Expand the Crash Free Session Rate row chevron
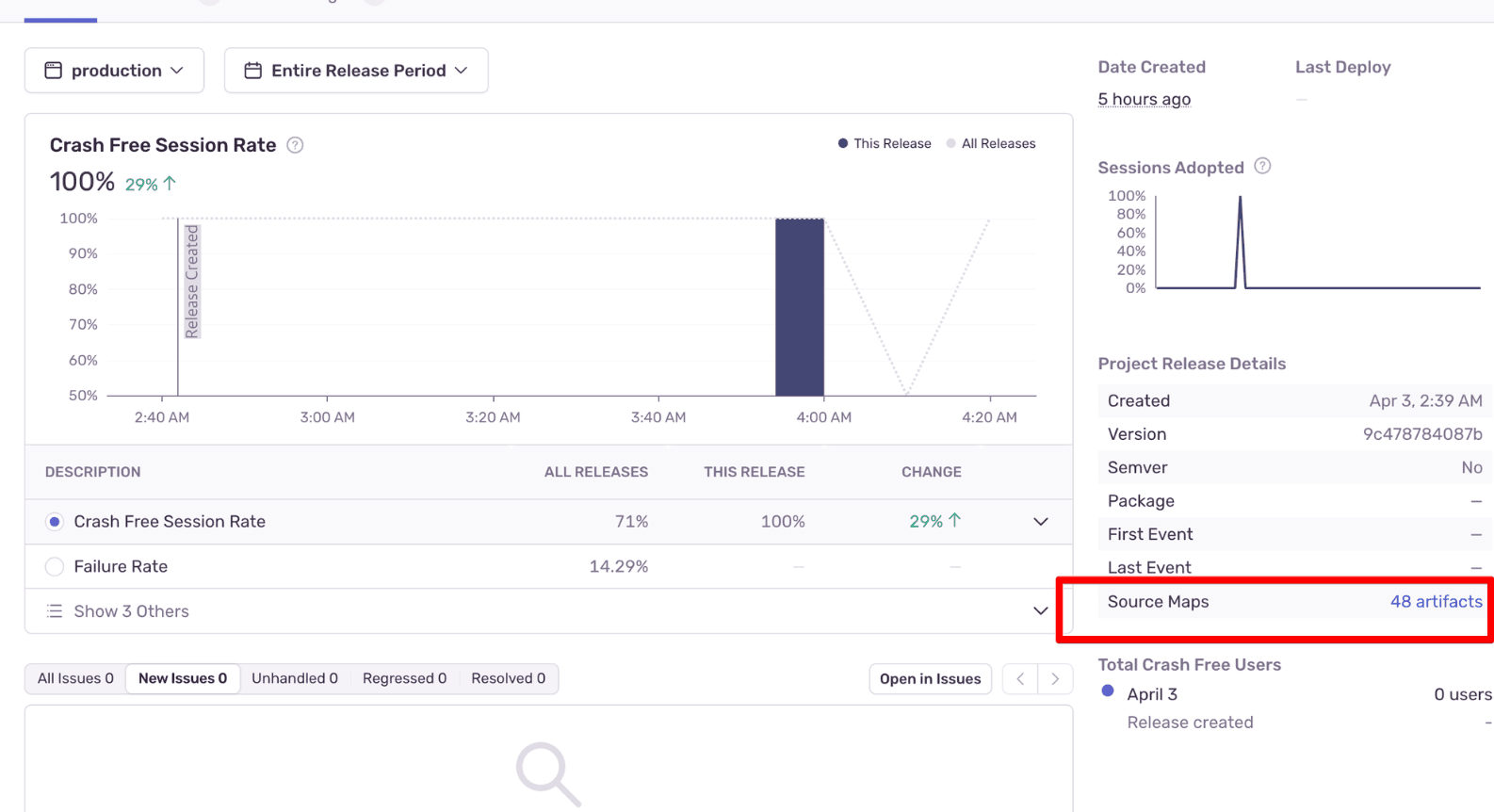This screenshot has height=812, width=1494. point(1040,522)
